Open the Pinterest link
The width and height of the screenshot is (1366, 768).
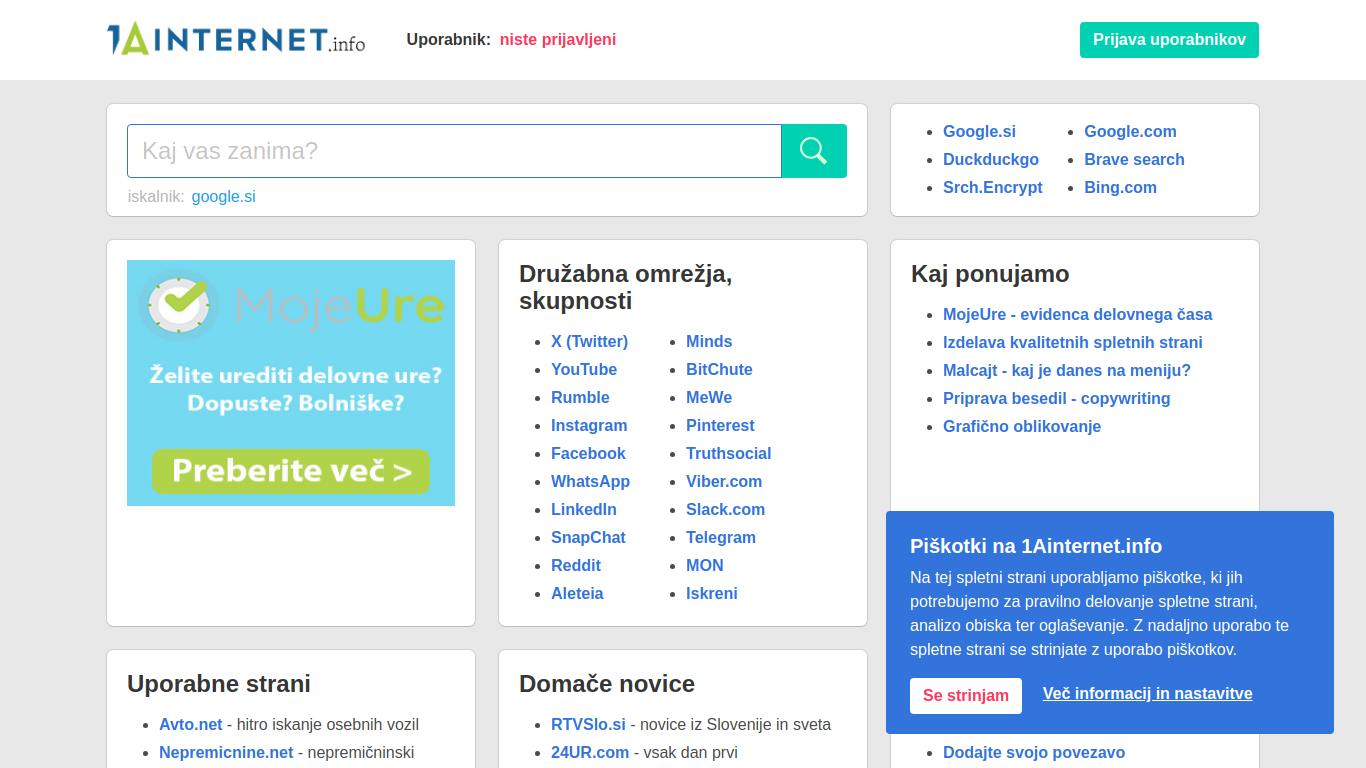[x=720, y=426]
